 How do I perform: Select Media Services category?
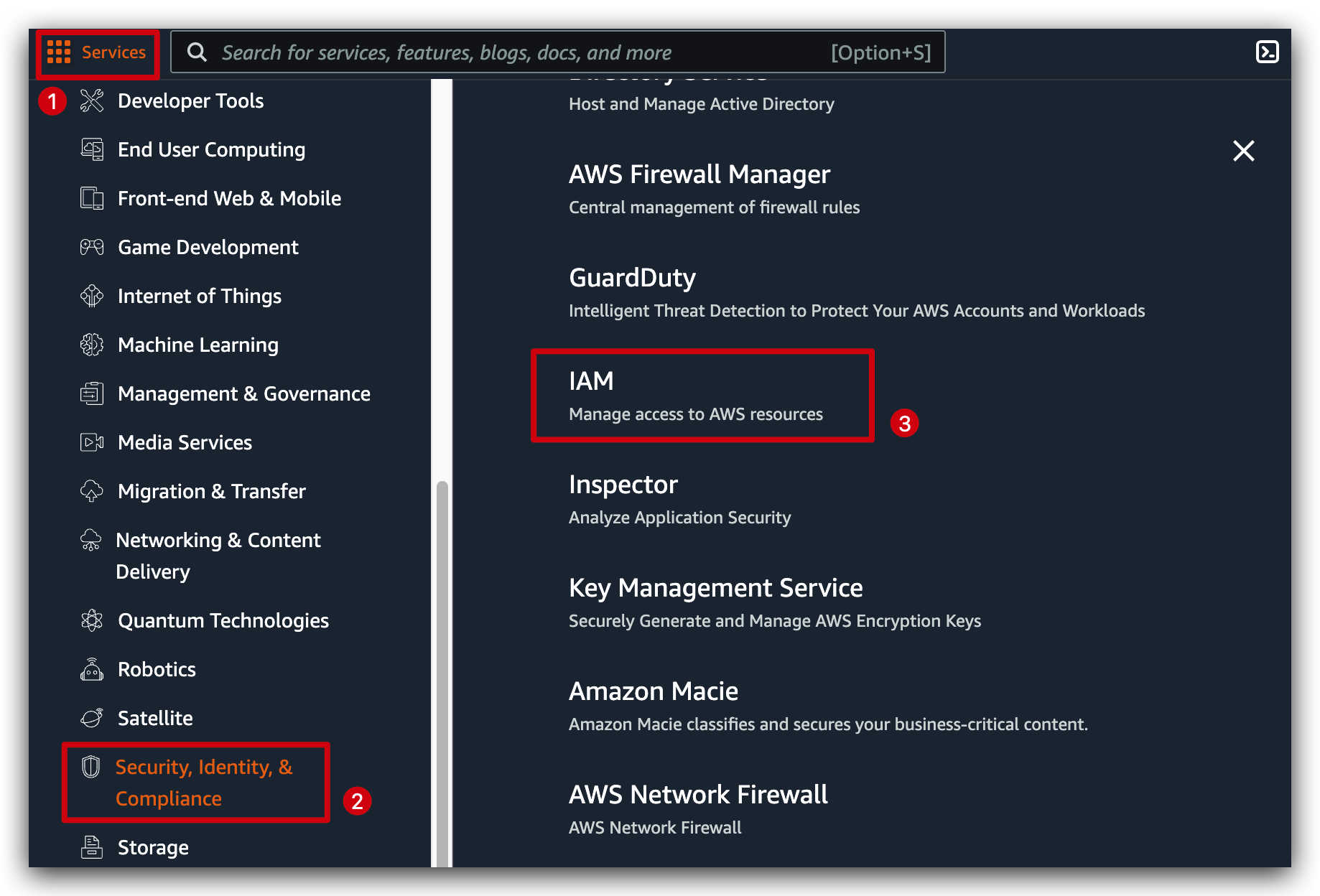coord(185,442)
